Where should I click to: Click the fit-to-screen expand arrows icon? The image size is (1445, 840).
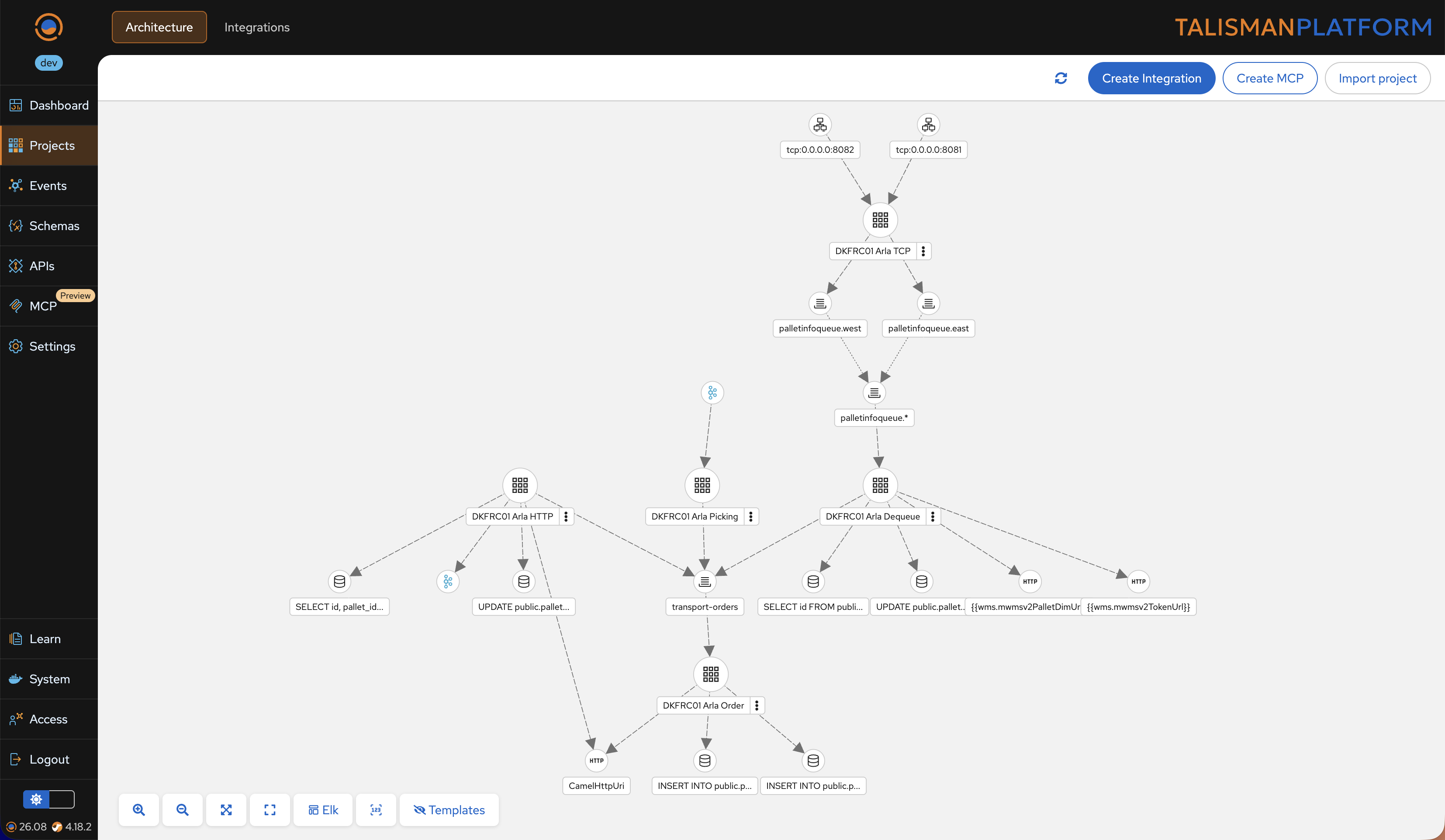[226, 809]
